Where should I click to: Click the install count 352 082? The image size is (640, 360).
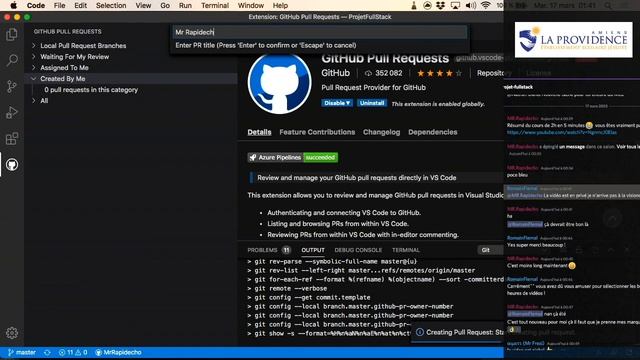[384, 73]
